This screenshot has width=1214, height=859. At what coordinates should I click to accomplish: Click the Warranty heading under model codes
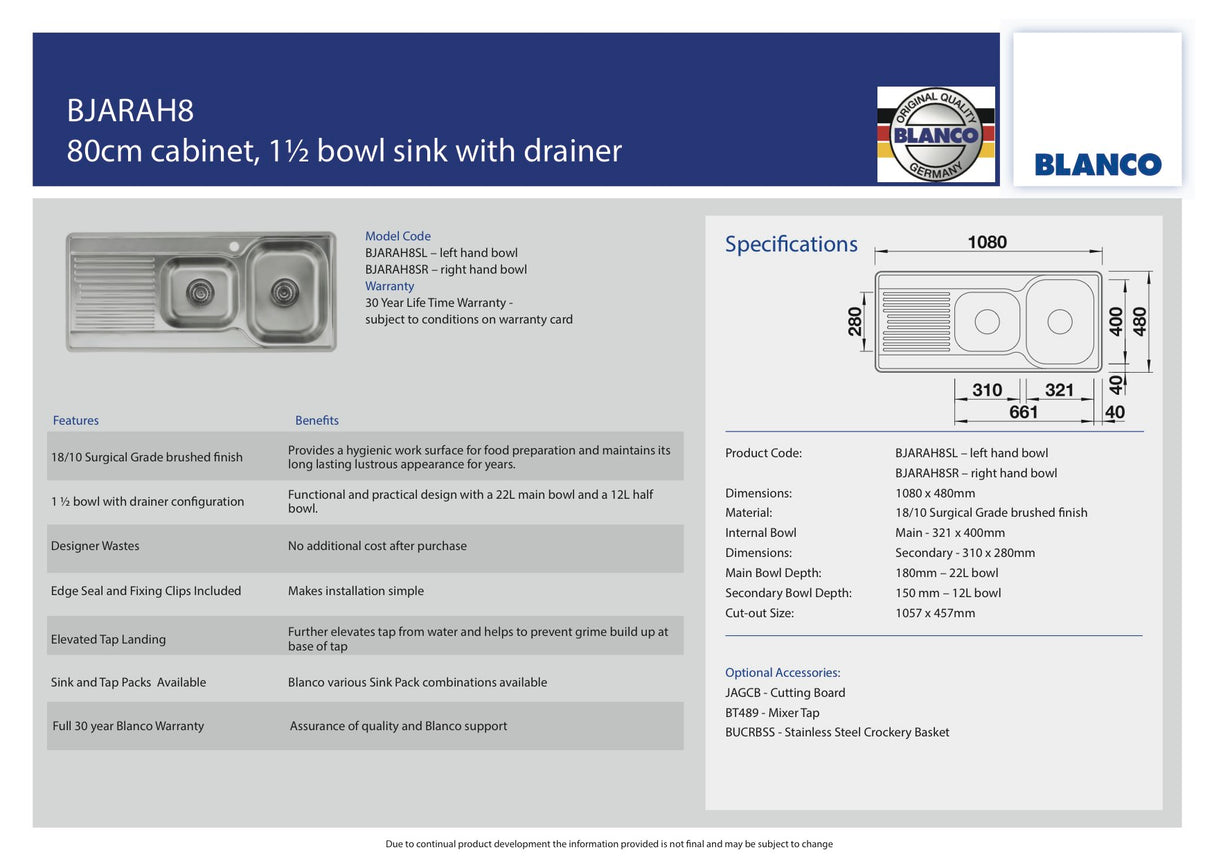click(x=389, y=286)
